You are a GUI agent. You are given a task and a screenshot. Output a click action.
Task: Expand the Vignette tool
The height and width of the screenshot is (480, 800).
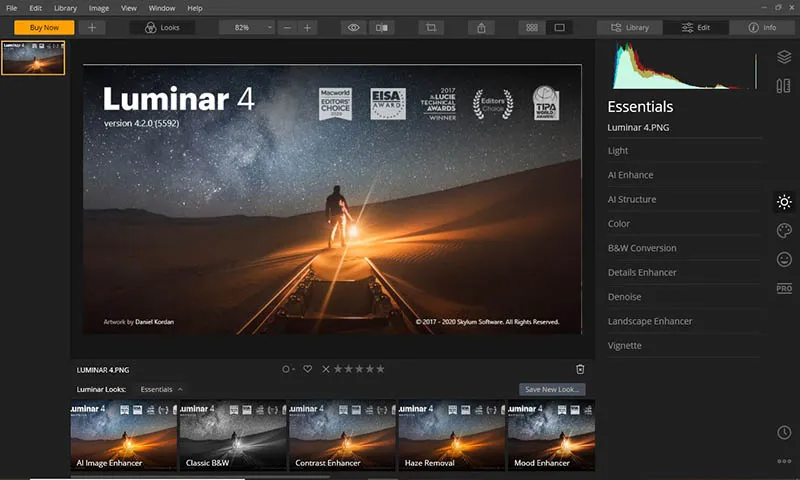(684, 346)
